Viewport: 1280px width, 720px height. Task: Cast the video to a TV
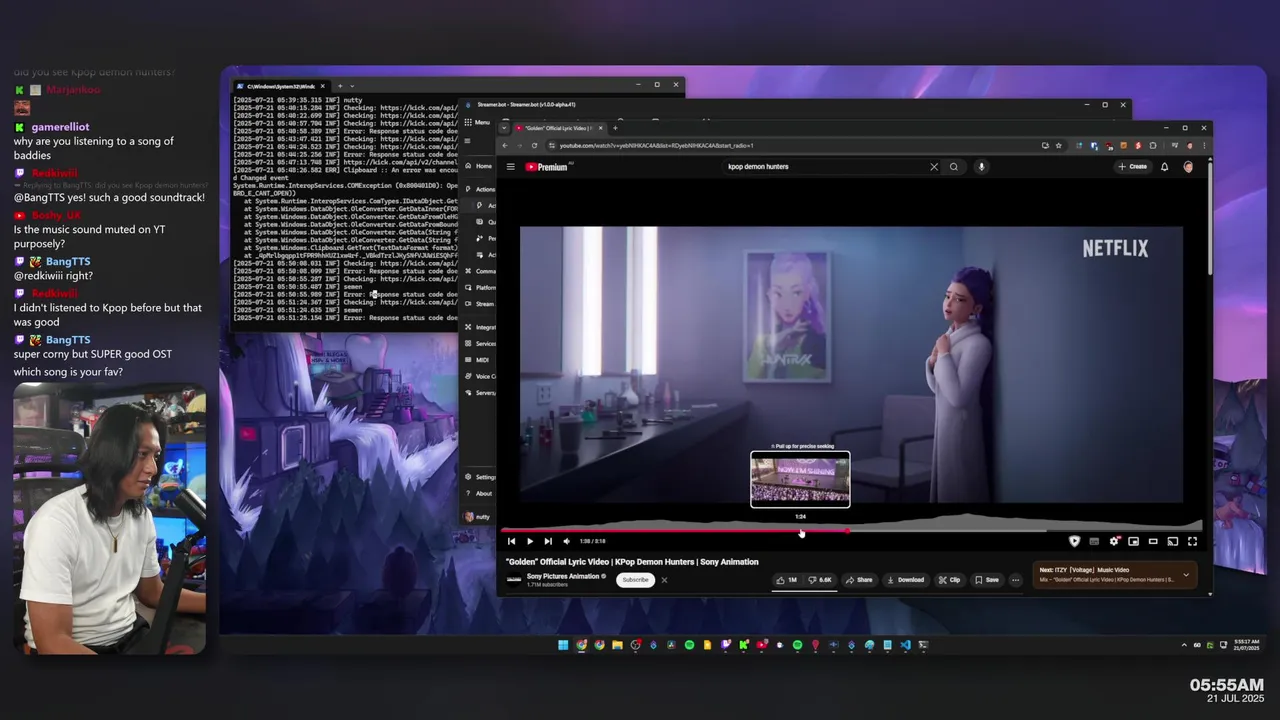(1172, 541)
